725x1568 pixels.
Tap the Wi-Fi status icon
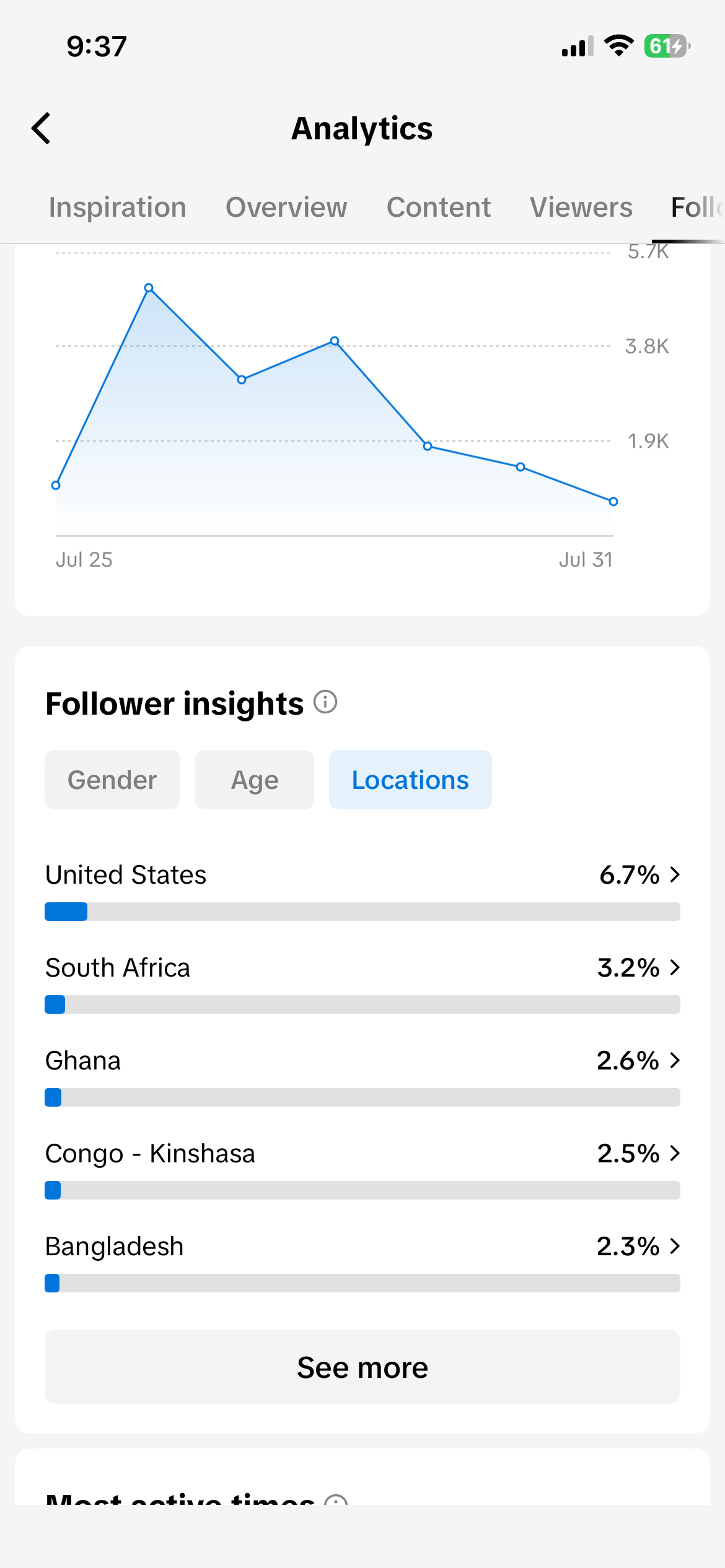(618, 46)
